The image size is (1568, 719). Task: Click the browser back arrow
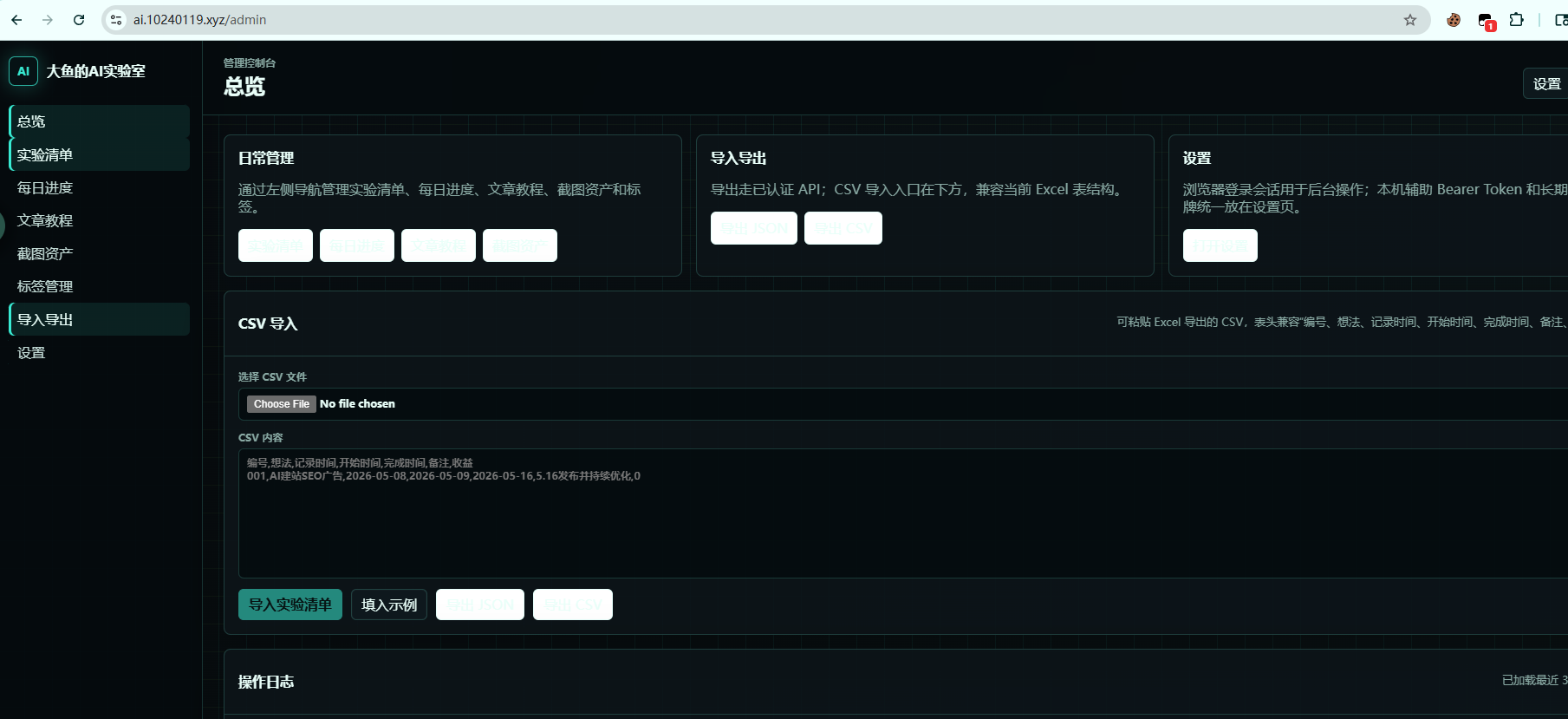(16, 20)
